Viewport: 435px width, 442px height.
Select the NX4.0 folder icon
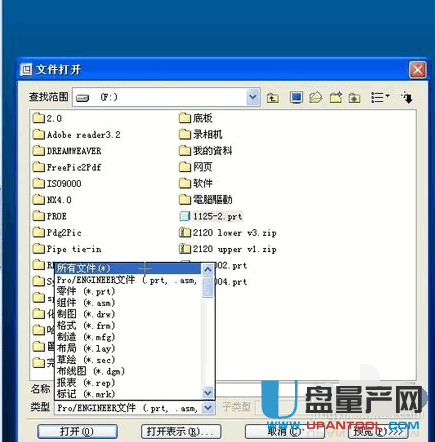39,199
